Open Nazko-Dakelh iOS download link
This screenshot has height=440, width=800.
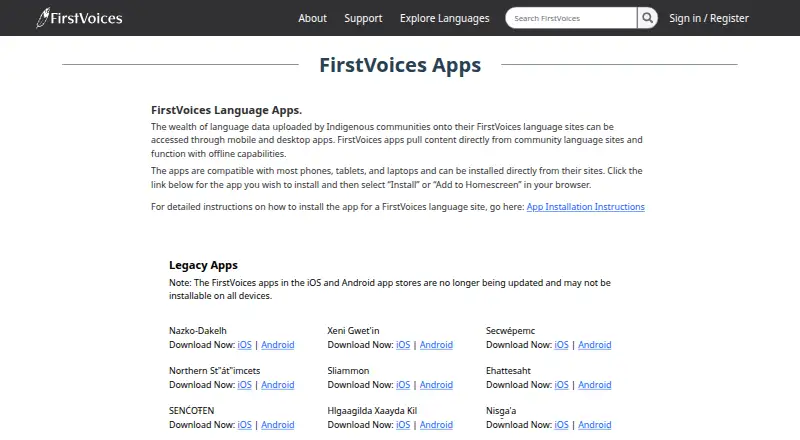point(244,345)
